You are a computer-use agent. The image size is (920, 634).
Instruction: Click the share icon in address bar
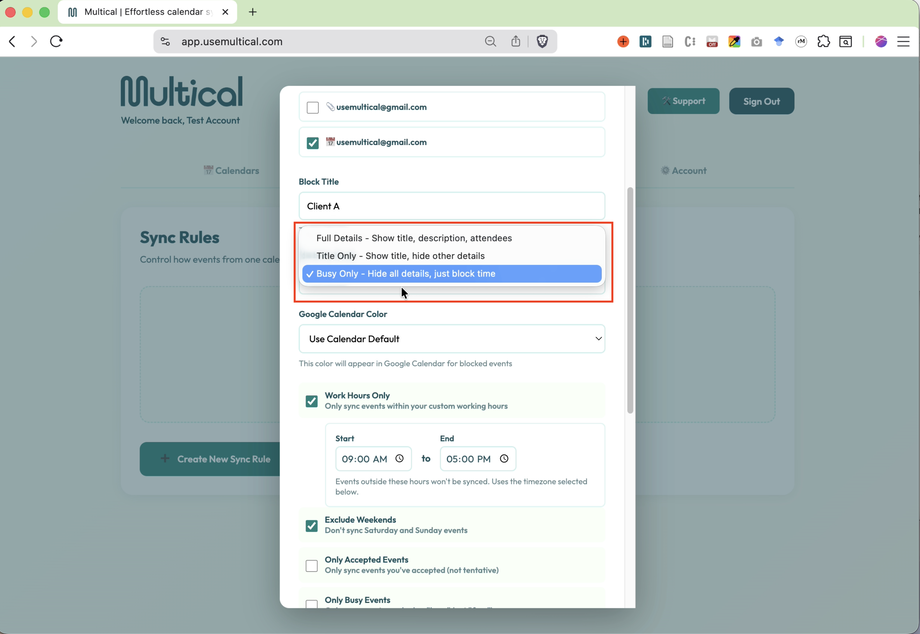coord(515,41)
